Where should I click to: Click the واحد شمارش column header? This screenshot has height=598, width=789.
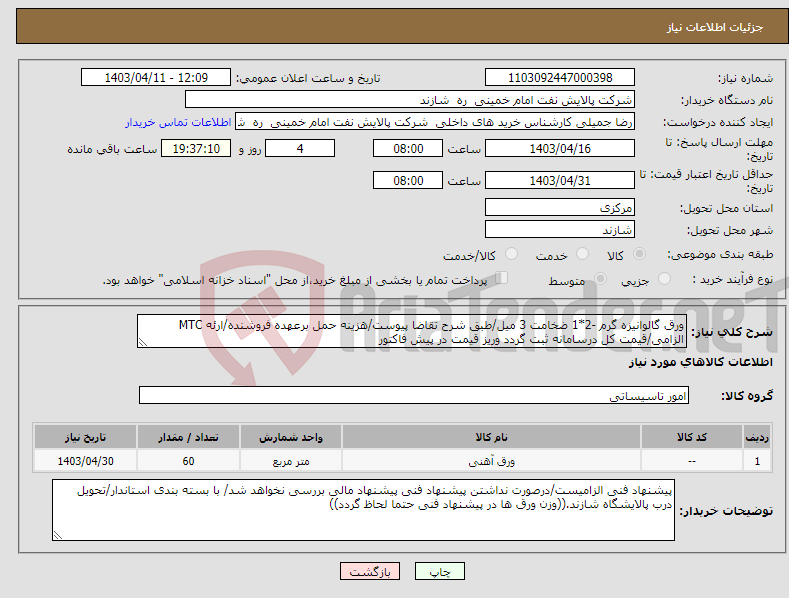tap(291, 437)
